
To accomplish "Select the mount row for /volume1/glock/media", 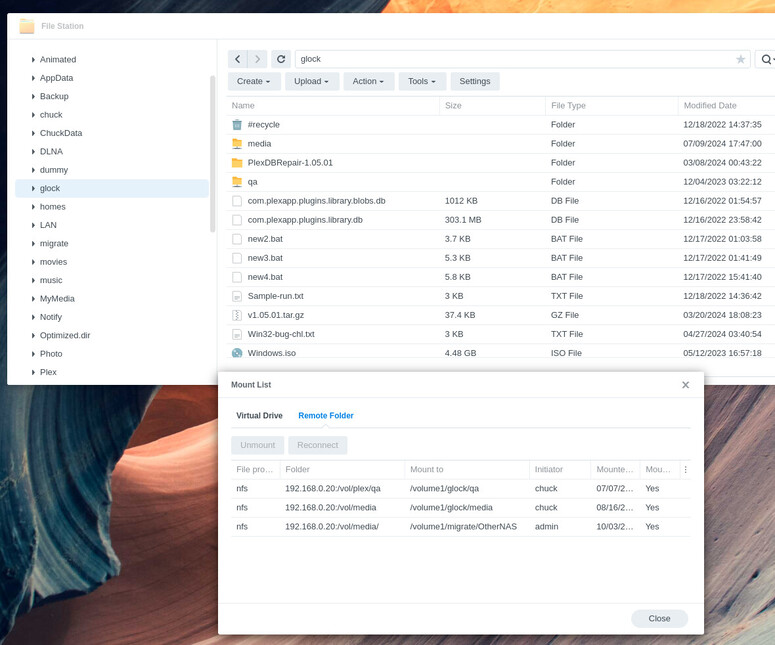I will click(461, 508).
